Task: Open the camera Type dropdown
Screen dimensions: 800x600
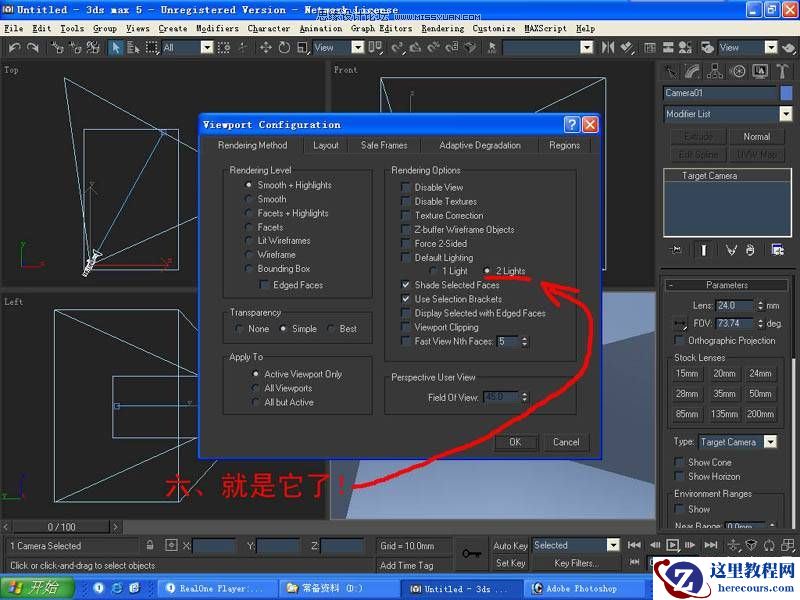Action: coord(770,442)
